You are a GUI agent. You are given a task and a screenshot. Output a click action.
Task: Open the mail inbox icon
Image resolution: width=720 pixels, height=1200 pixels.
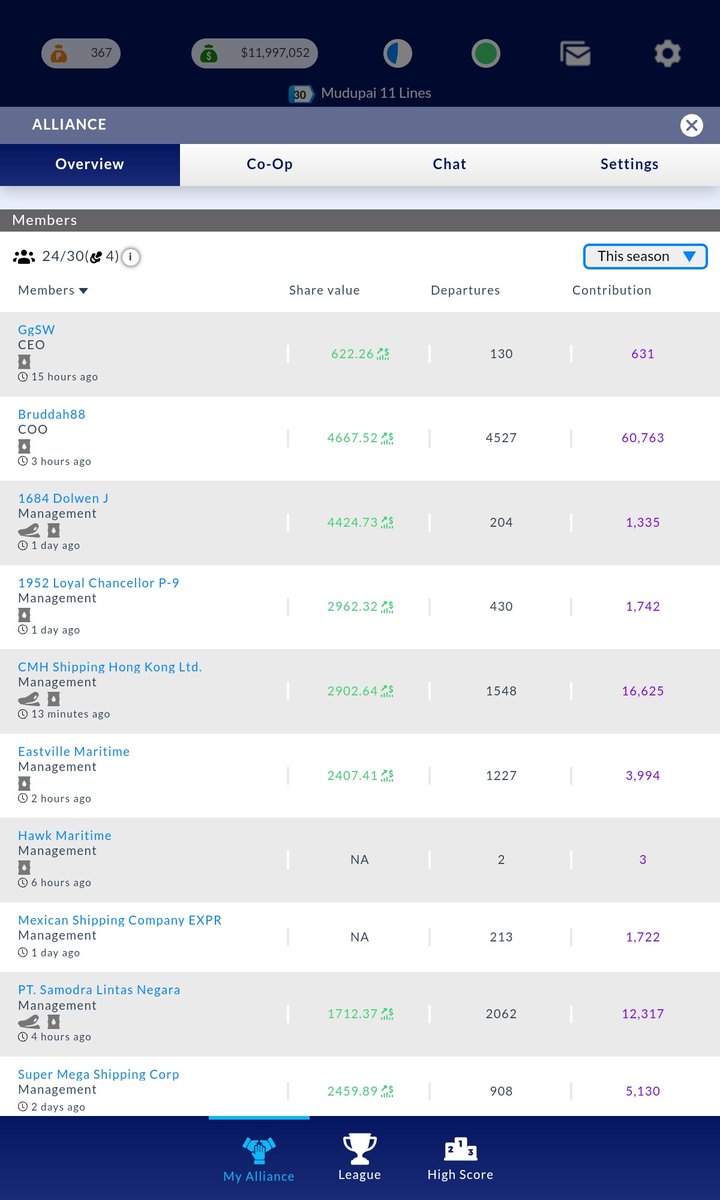[x=575, y=54]
